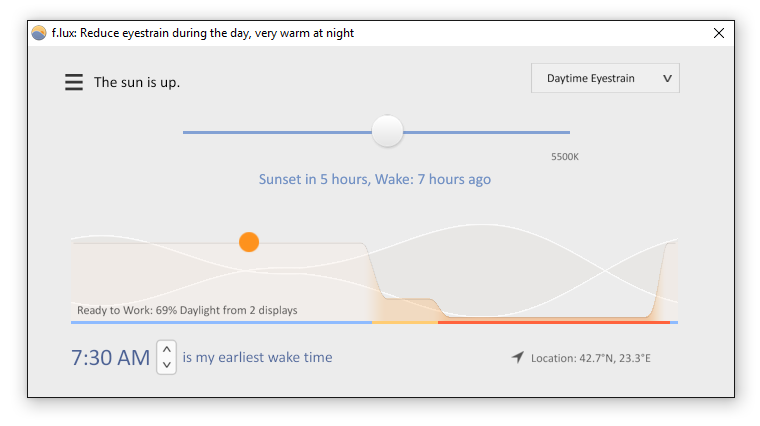The image size is (760, 426).
Task: Open the hamburger menu
Action: click(x=74, y=82)
